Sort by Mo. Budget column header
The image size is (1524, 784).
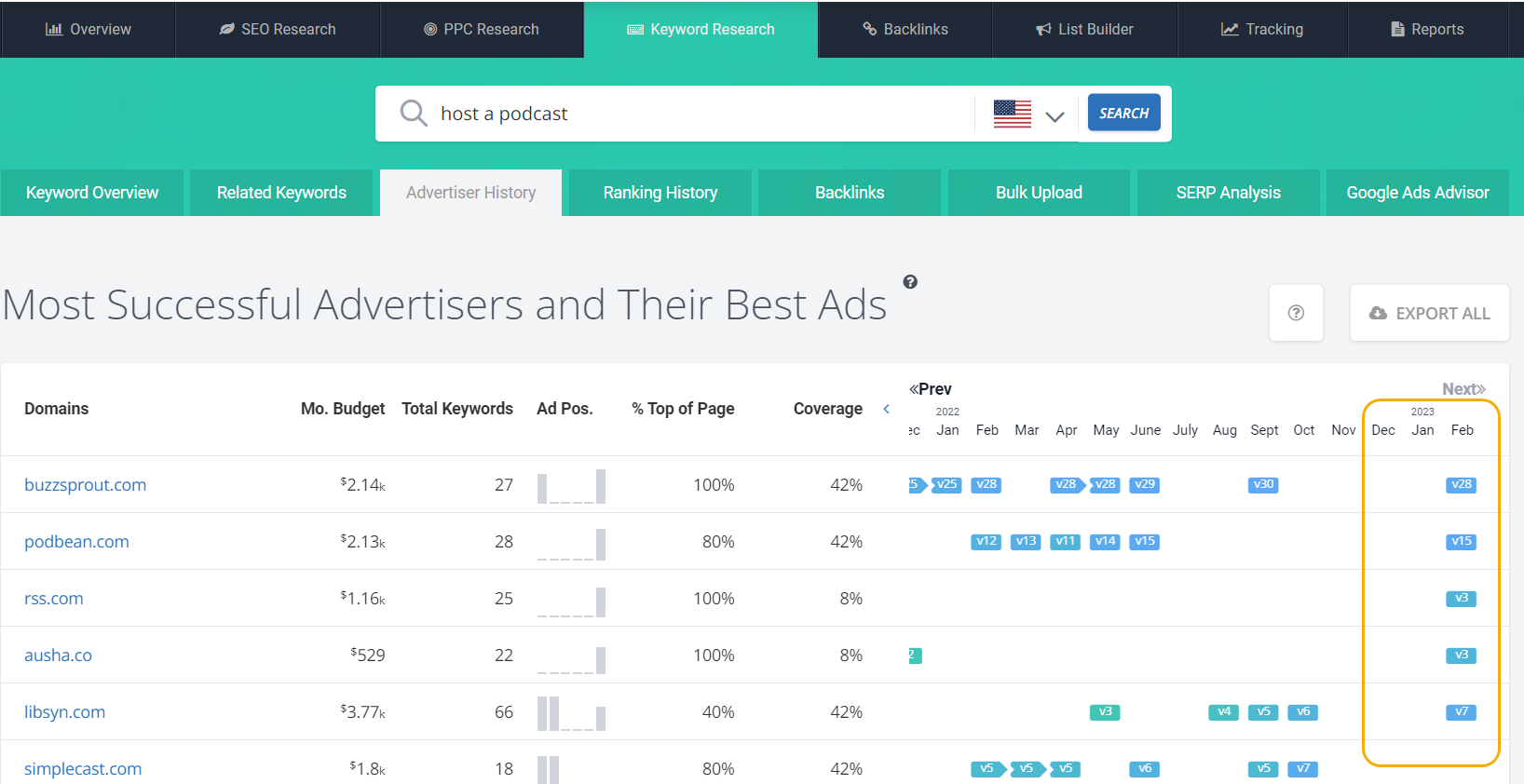coord(343,409)
